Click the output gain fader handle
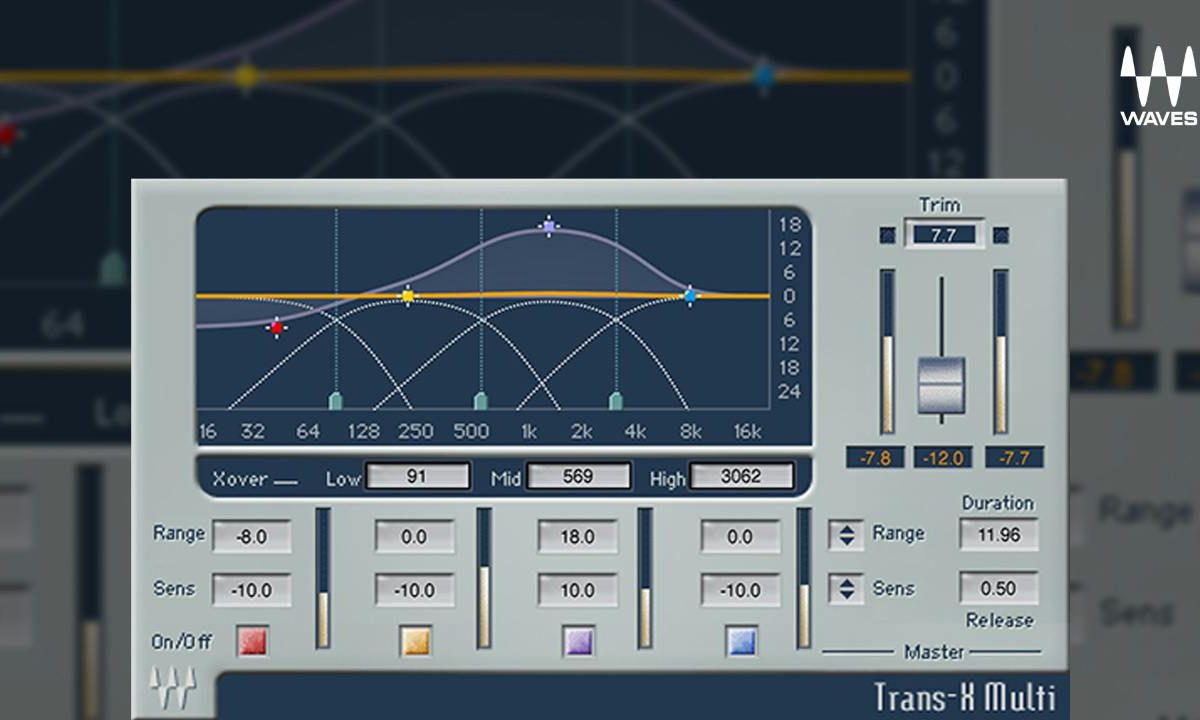 (x=941, y=384)
